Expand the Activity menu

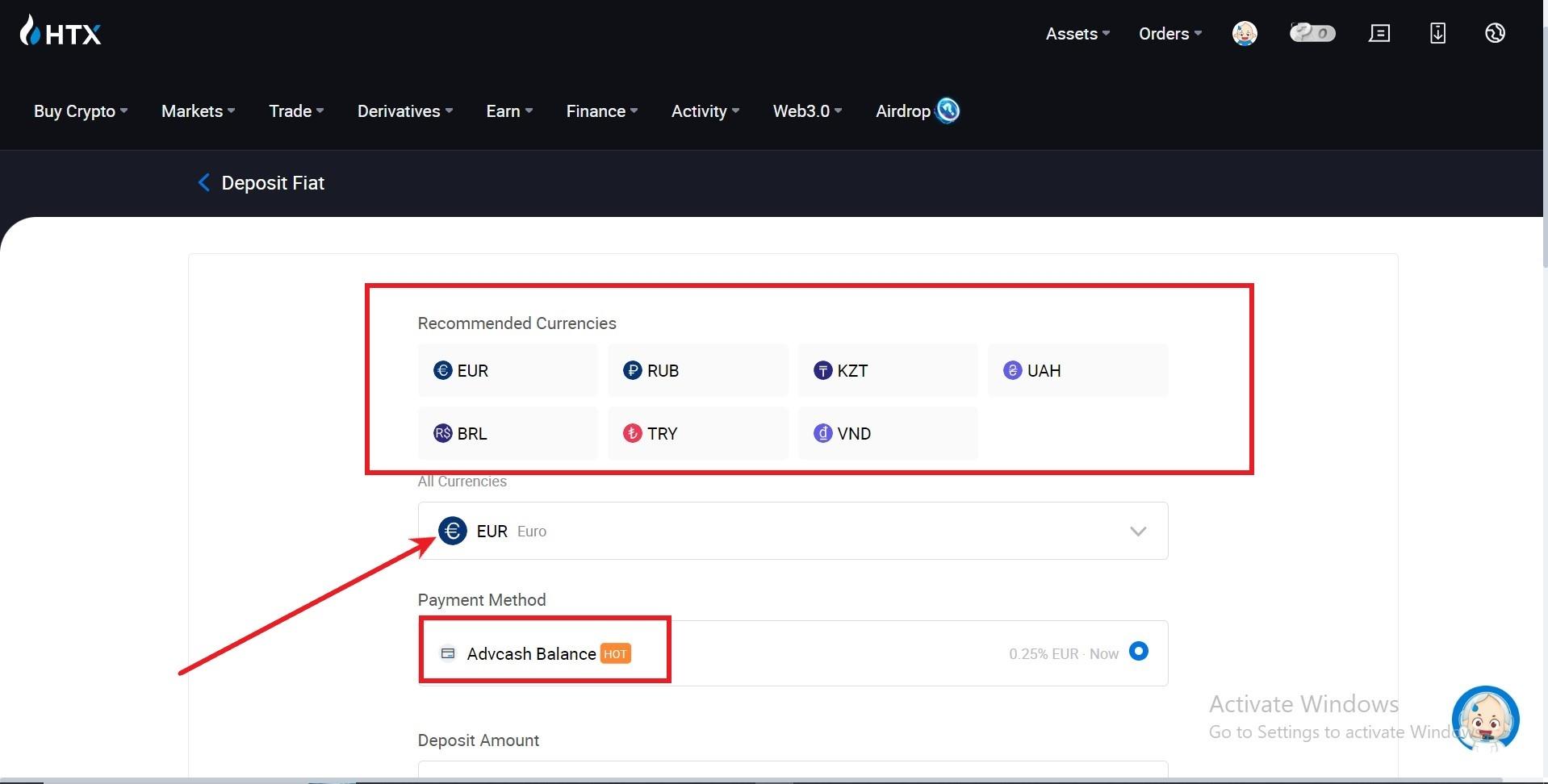tap(705, 111)
